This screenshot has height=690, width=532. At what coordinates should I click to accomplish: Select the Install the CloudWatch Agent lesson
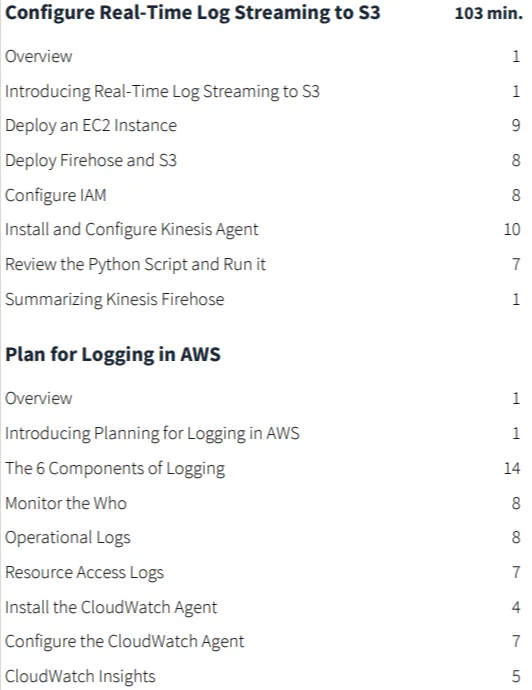coord(111,607)
